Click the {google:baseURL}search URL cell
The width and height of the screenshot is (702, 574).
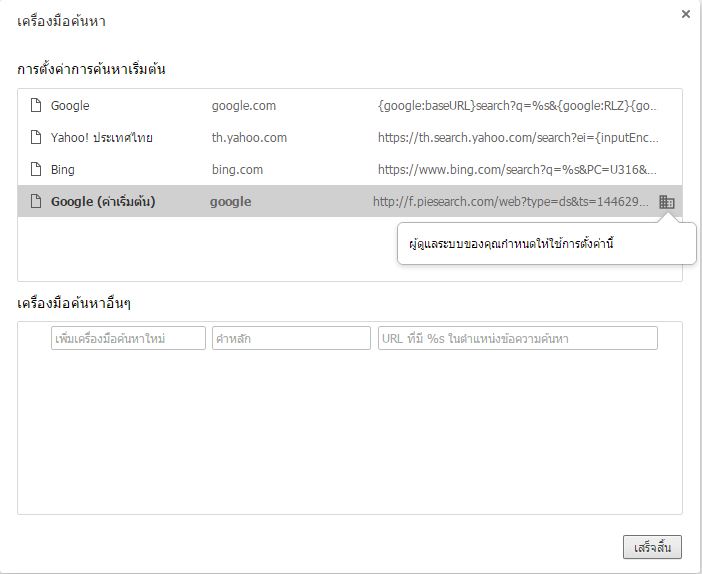point(517,106)
